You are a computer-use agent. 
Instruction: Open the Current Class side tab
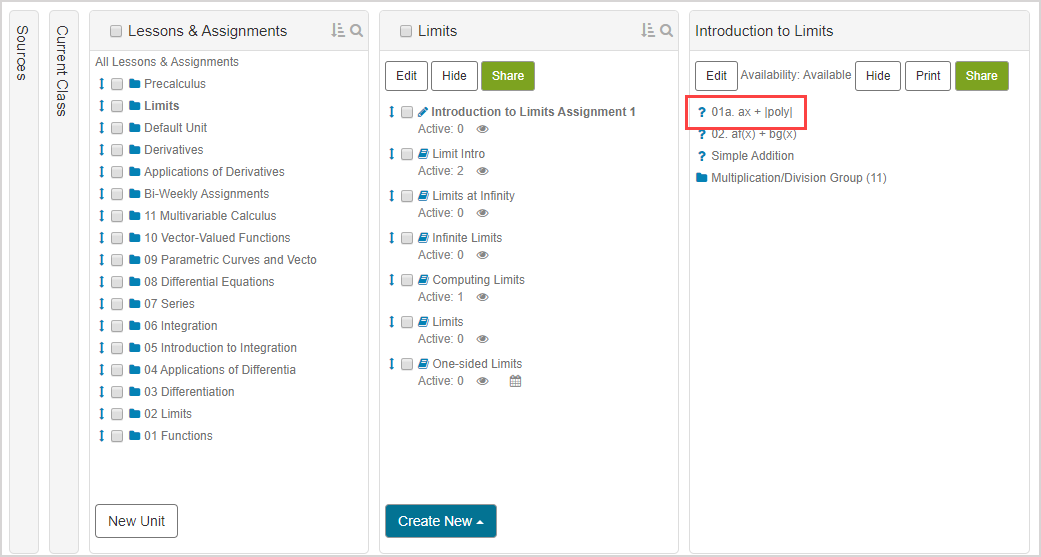click(62, 70)
